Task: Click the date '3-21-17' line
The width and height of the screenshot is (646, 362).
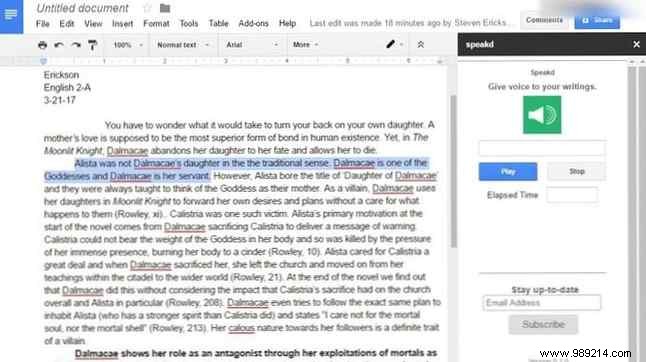Action: (x=60, y=100)
